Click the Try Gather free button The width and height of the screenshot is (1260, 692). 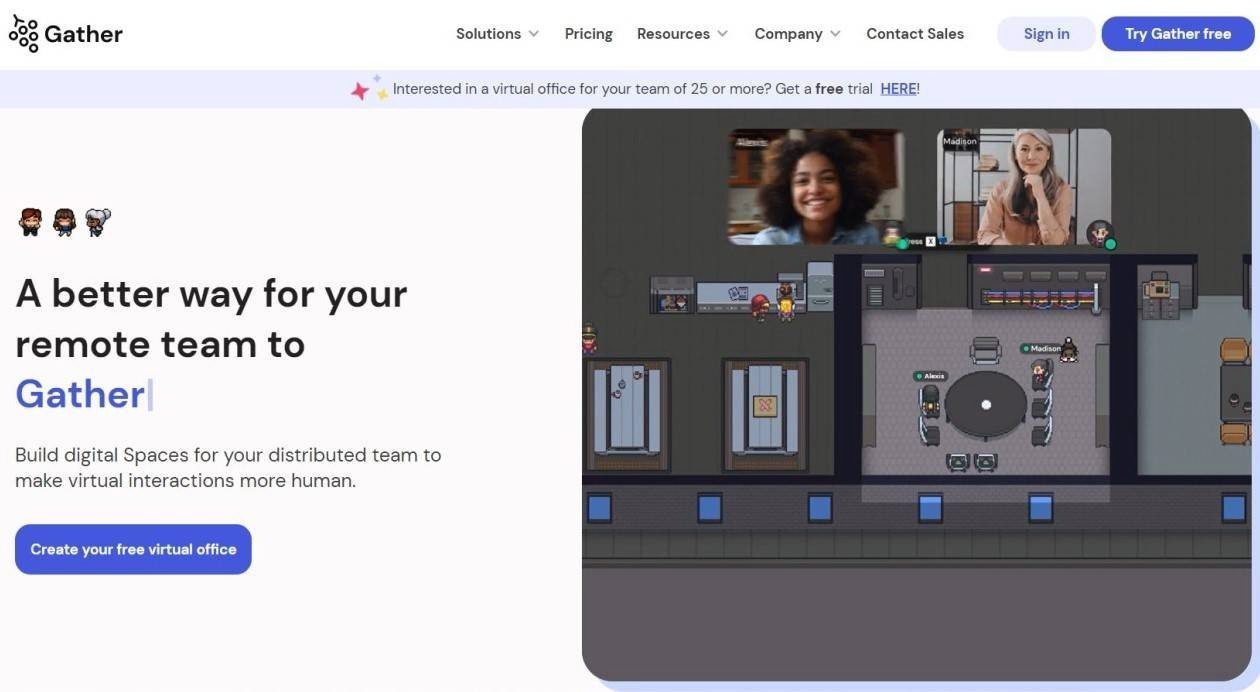click(1178, 34)
